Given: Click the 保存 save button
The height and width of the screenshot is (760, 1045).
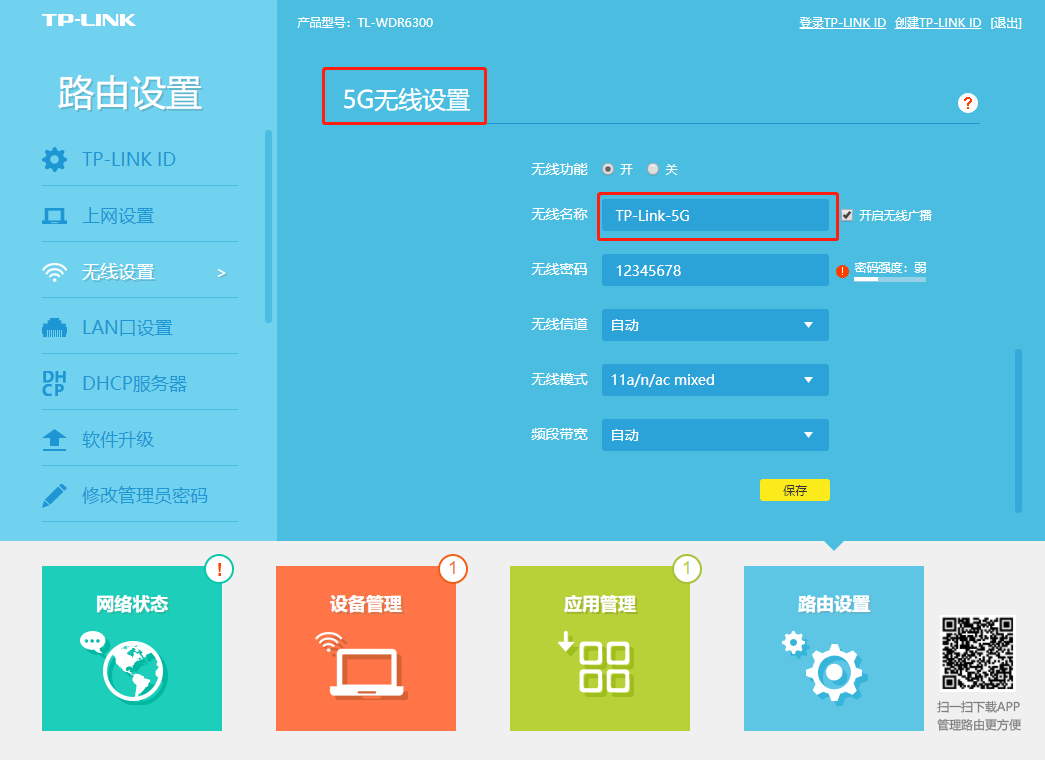Looking at the screenshot, I should coord(795,490).
